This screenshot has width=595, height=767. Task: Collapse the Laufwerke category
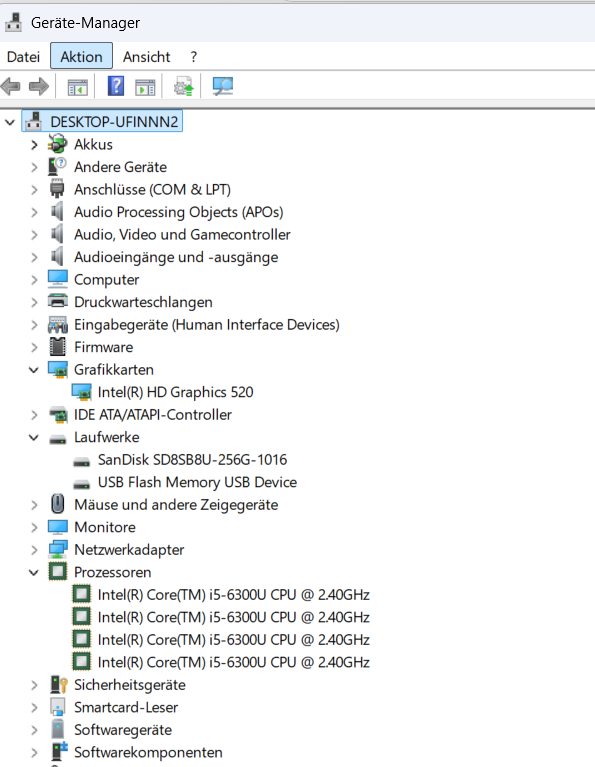33,437
